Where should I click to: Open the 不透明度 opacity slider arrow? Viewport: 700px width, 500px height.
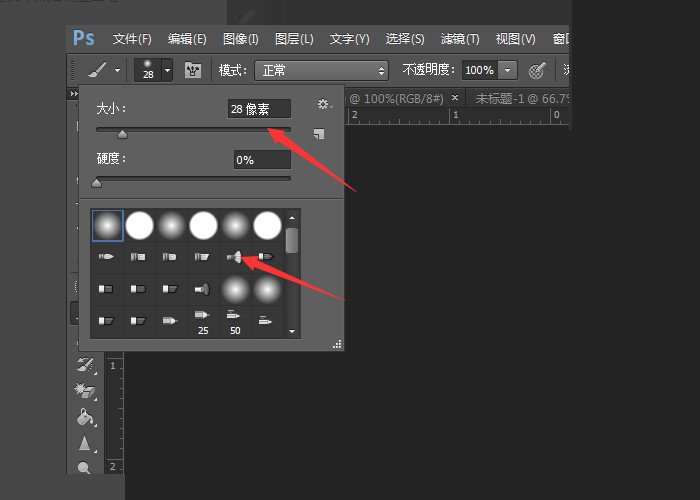(x=508, y=70)
